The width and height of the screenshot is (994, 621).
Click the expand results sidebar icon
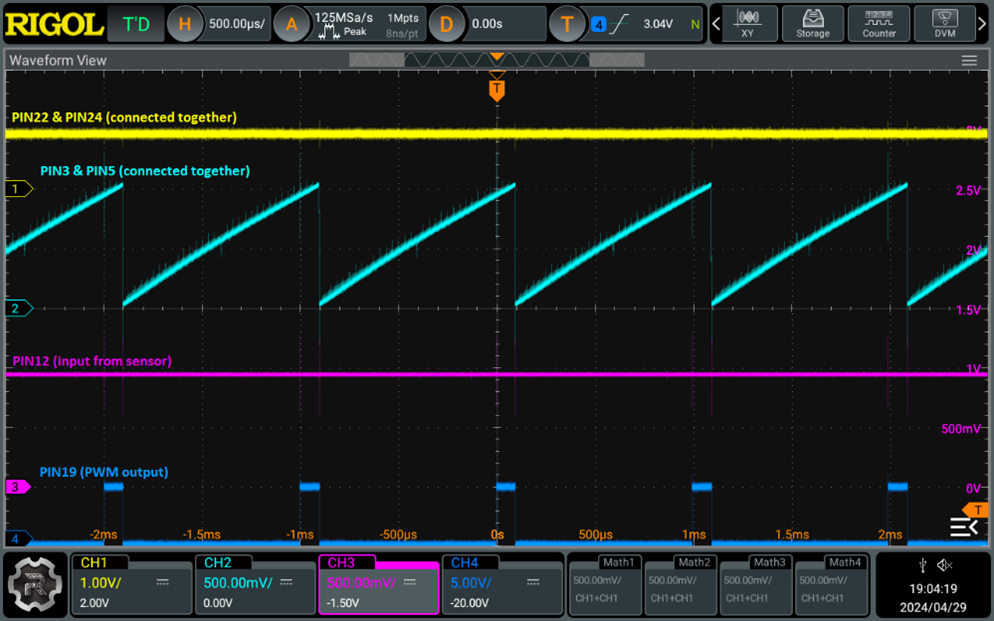964,527
